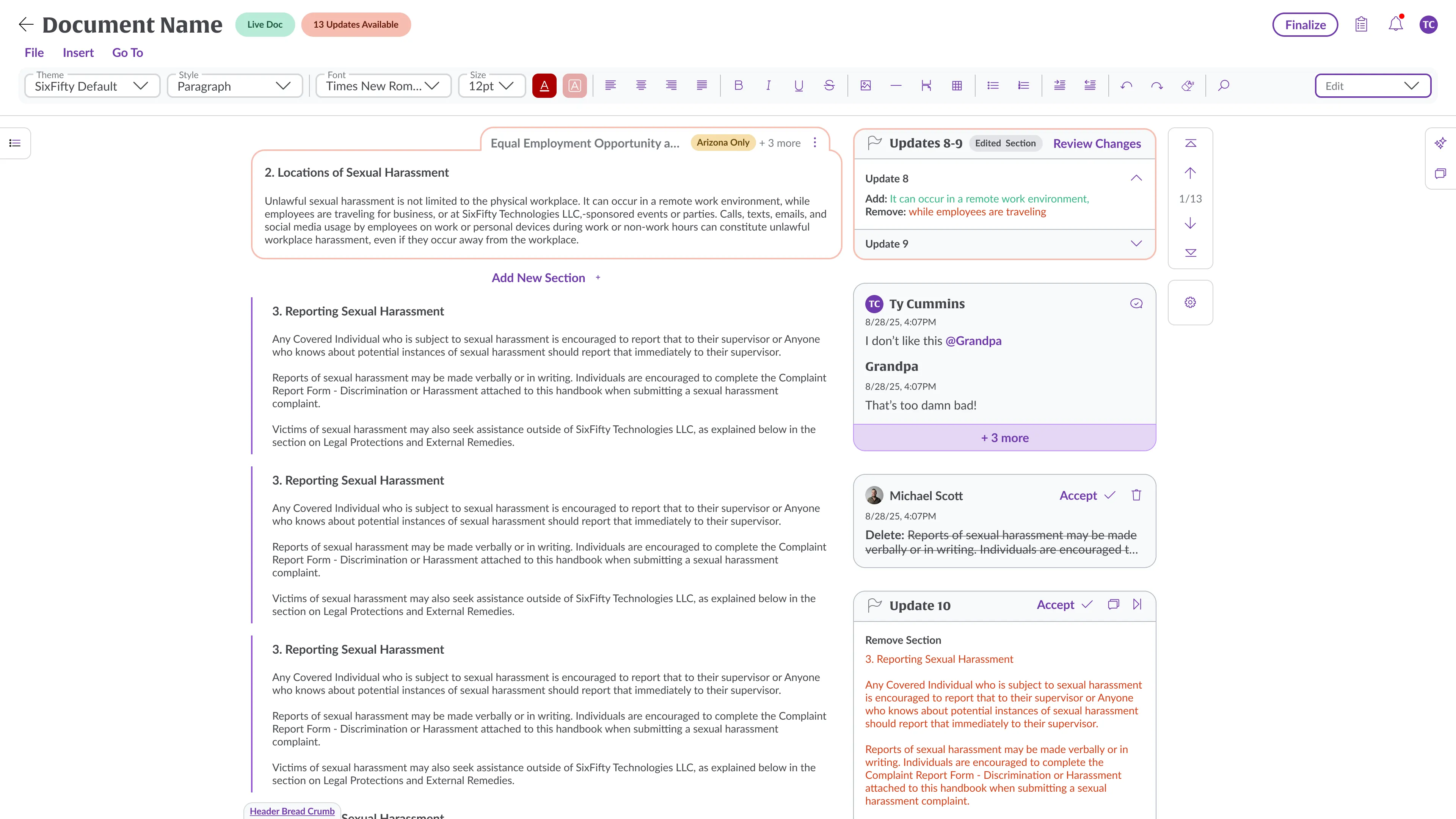Open search magnifier in toolbar
This screenshot has height=819, width=1456.
[x=1224, y=85]
